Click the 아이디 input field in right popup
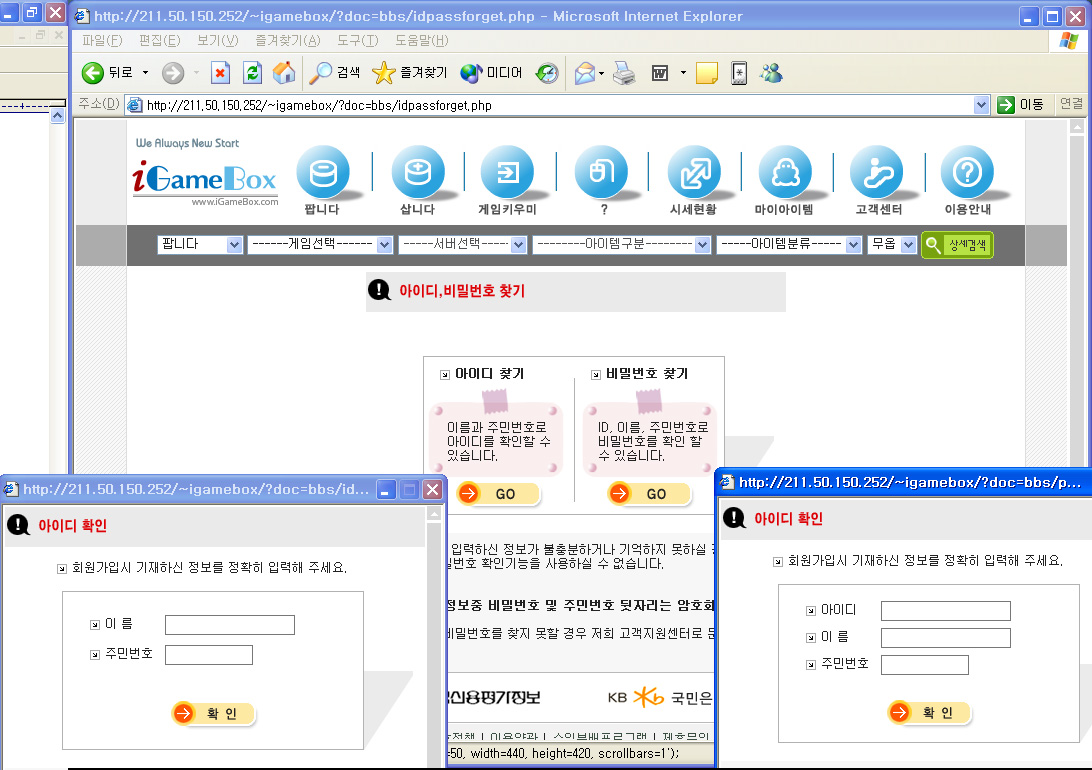Image resolution: width=1092 pixels, height=770 pixels. [945, 611]
